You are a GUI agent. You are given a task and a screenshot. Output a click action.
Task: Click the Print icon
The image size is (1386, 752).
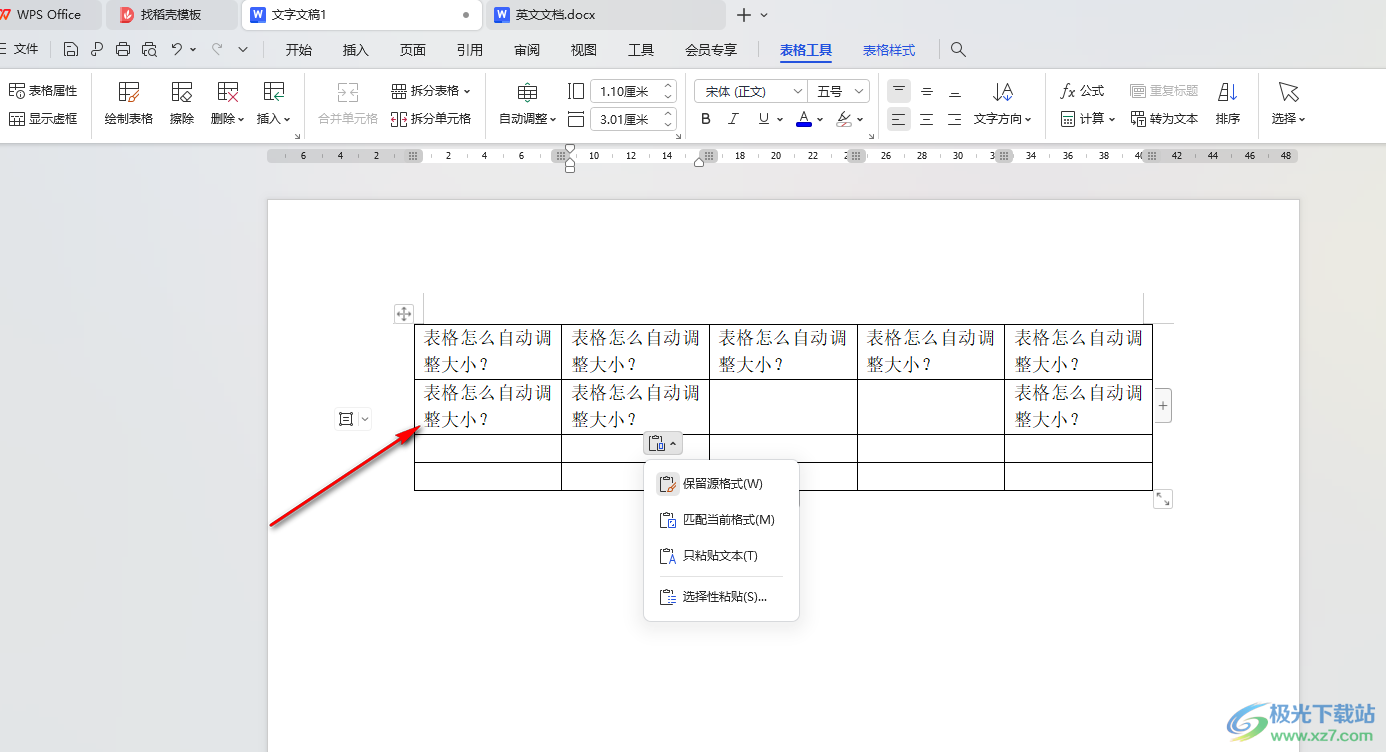tap(123, 49)
